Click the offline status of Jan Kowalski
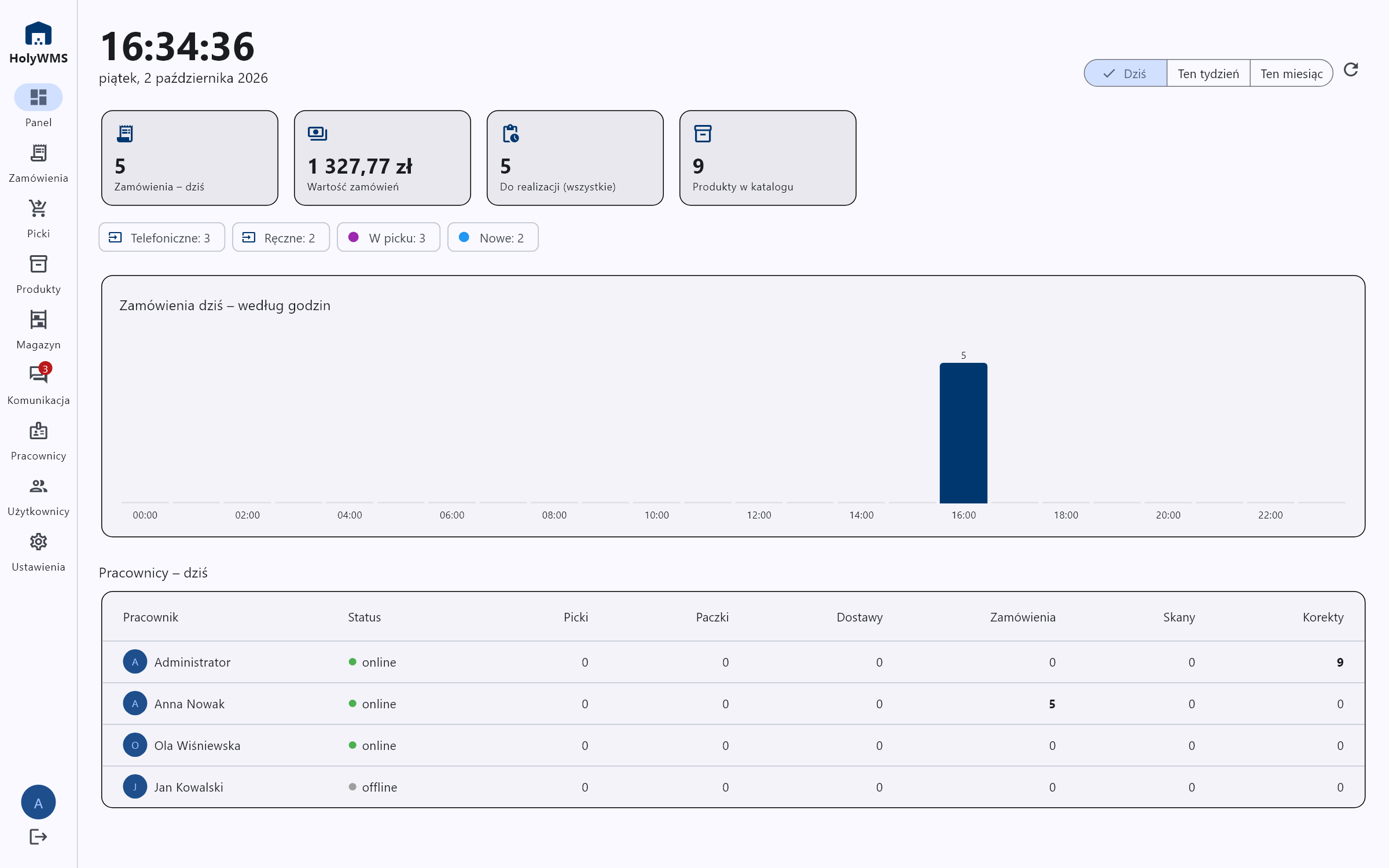1389x868 pixels. pyautogui.click(x=373, y=787)
